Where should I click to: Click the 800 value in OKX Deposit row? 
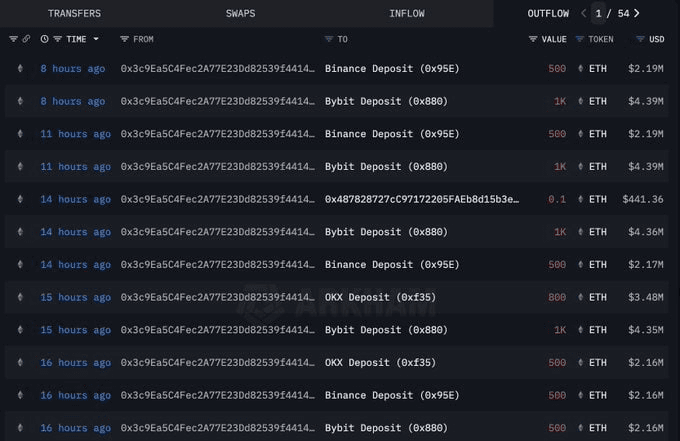coord(557,297)
